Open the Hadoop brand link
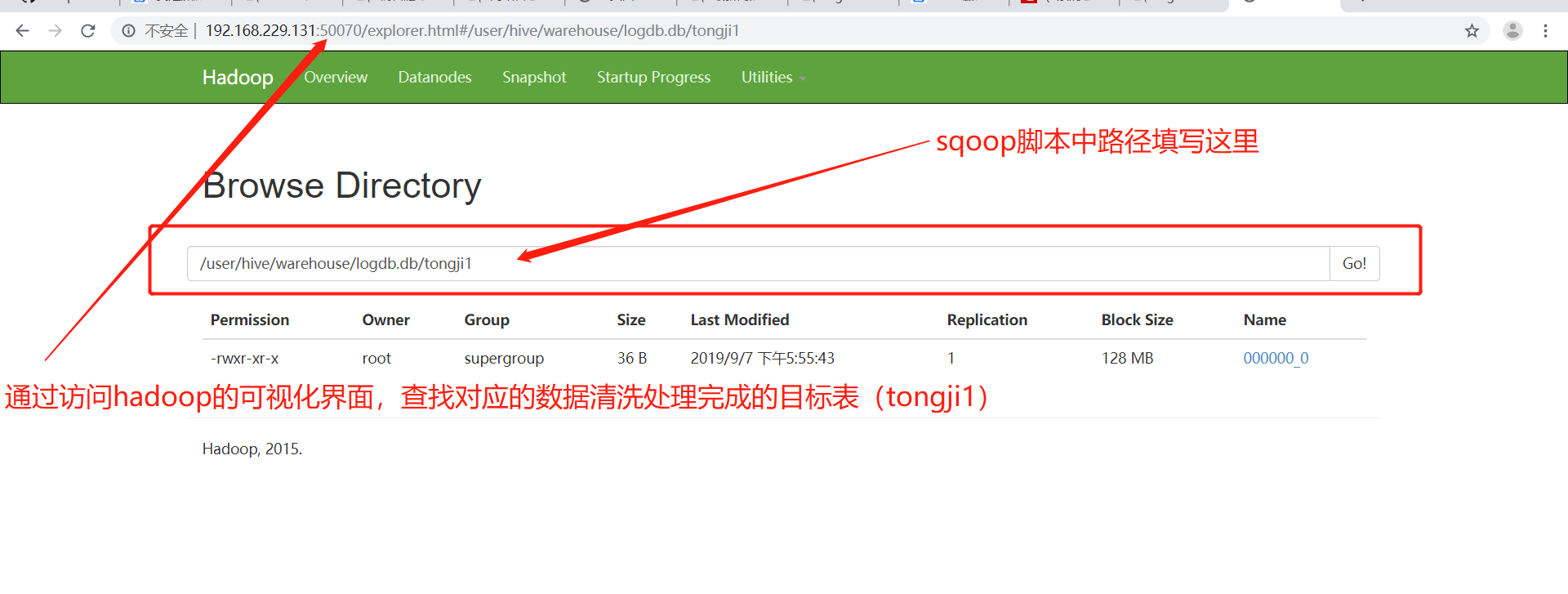The height and width of the screenshot is (594, 1568). click(x=238, y=77)
